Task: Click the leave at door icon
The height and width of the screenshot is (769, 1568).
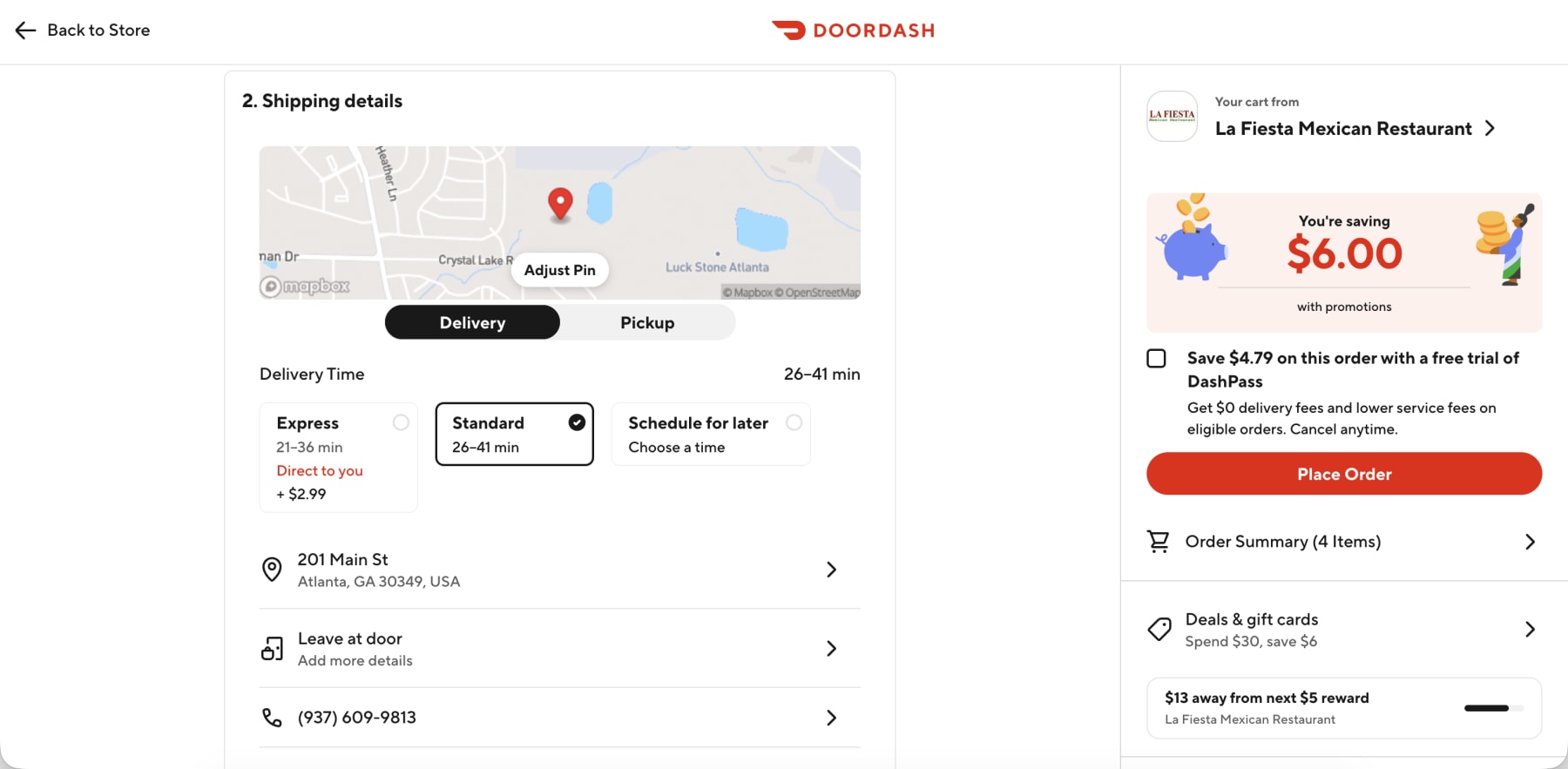Action: click(272, 649)
